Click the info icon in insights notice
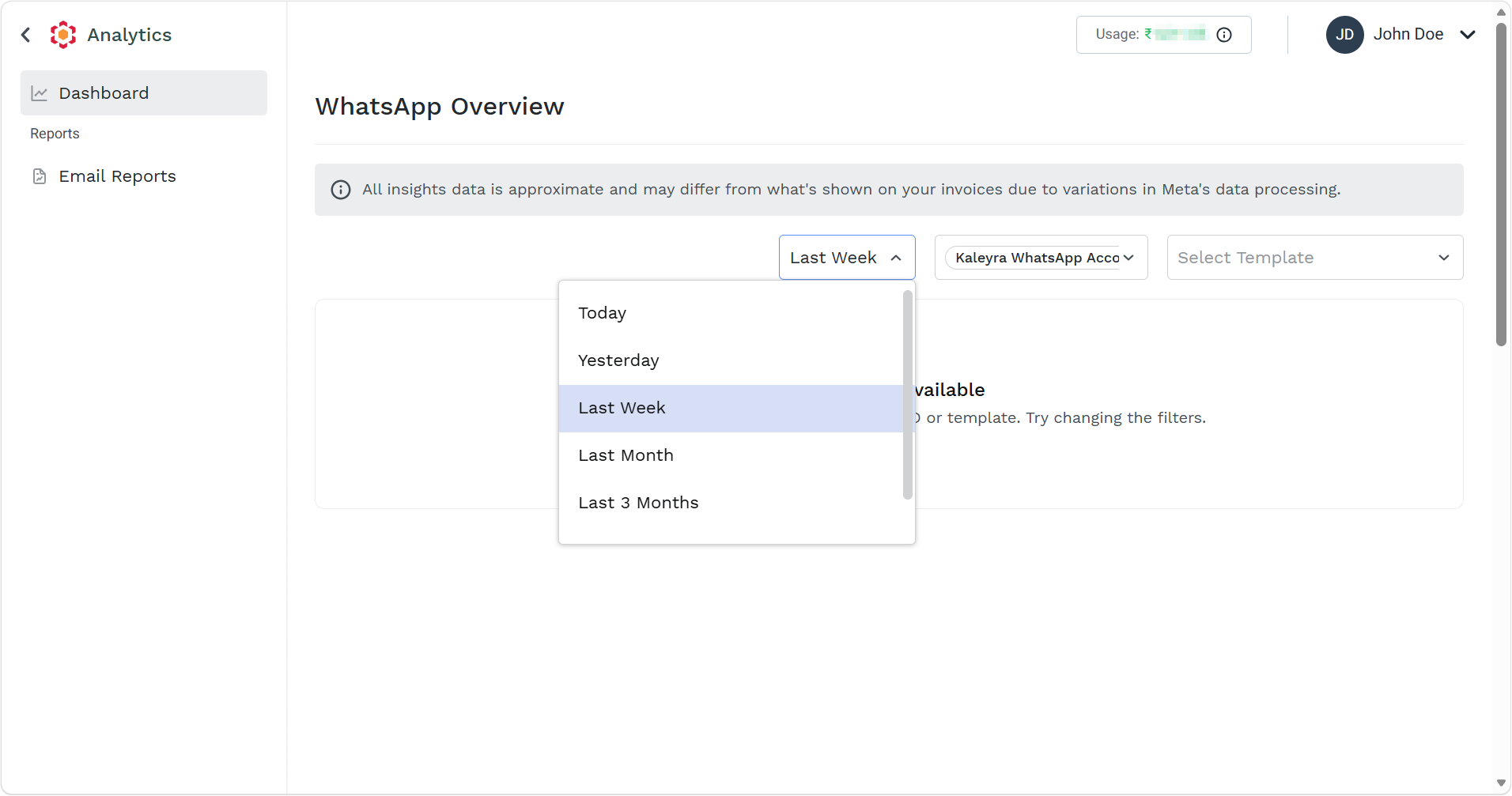 341,190
